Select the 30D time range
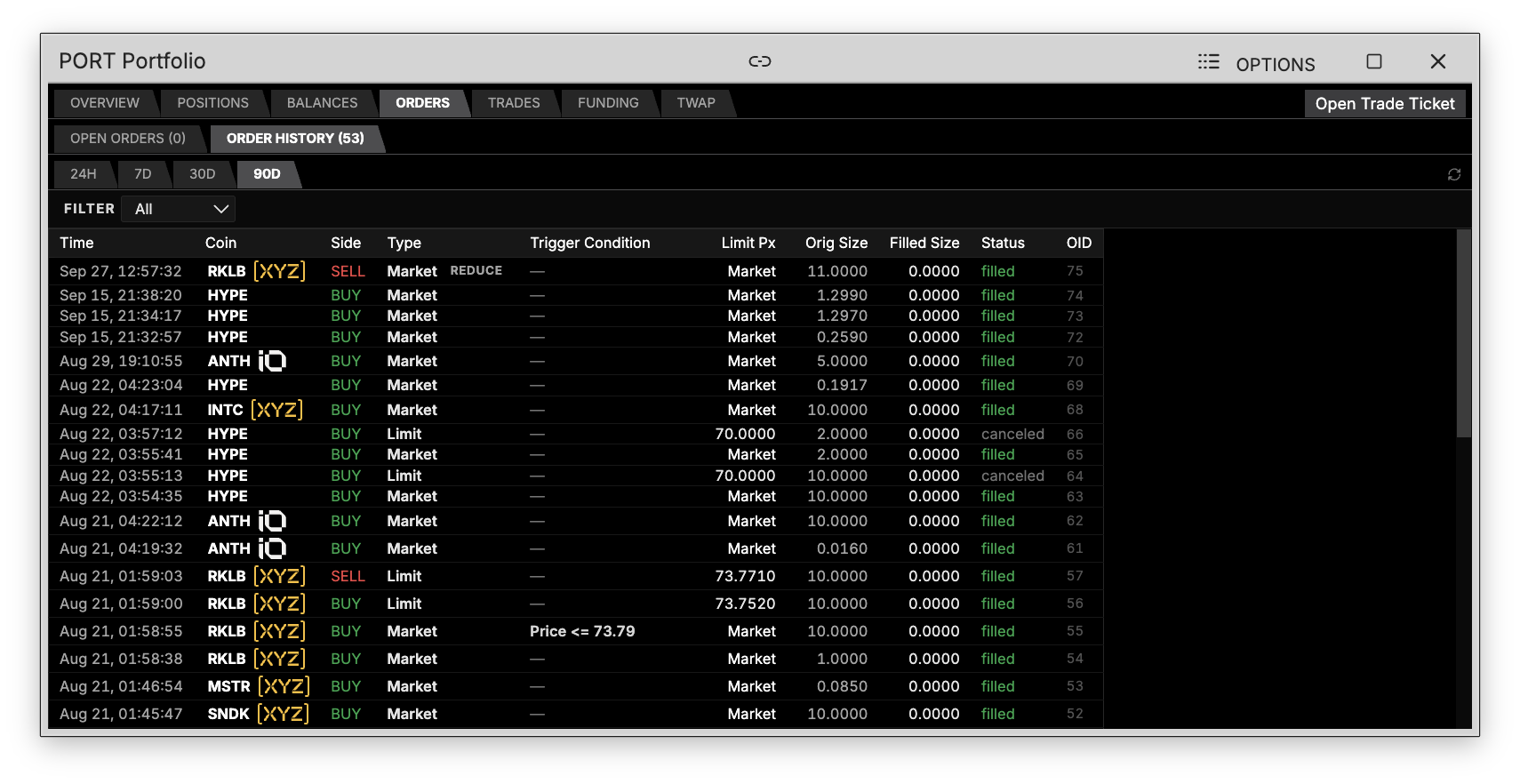The width and height of the screenshot is (1520, 784). (x=202, y=174)
